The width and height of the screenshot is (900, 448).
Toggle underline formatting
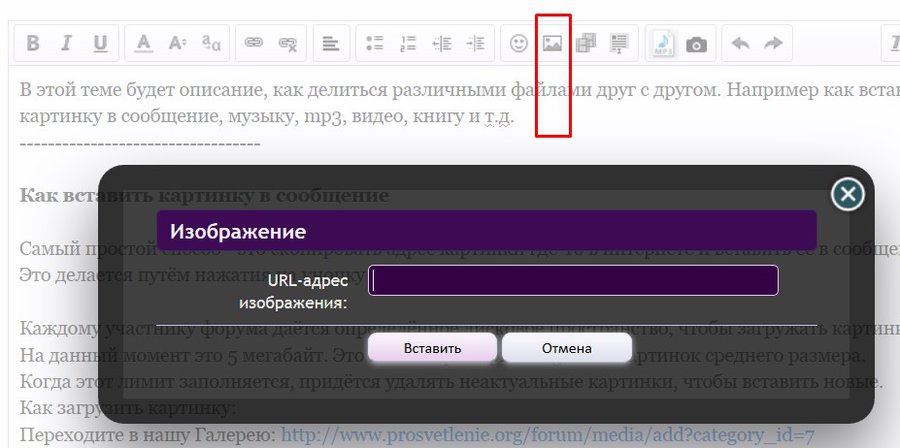[99, 44]
